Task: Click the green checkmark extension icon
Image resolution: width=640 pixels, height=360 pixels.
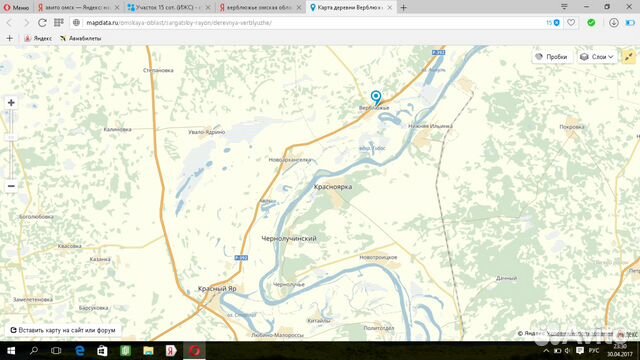Action: pyautogui.click(x=591, y=23)
